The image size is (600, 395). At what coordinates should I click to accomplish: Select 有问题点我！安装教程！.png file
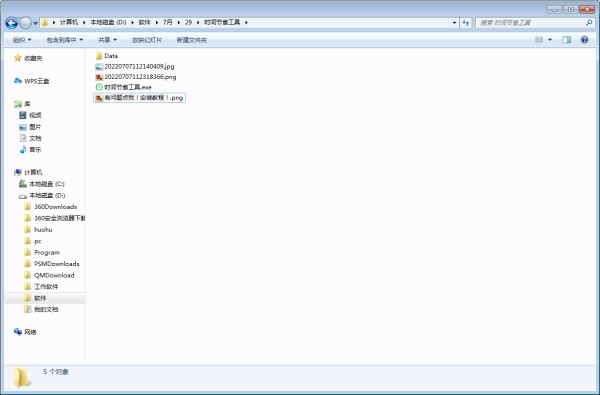[139, 98]
